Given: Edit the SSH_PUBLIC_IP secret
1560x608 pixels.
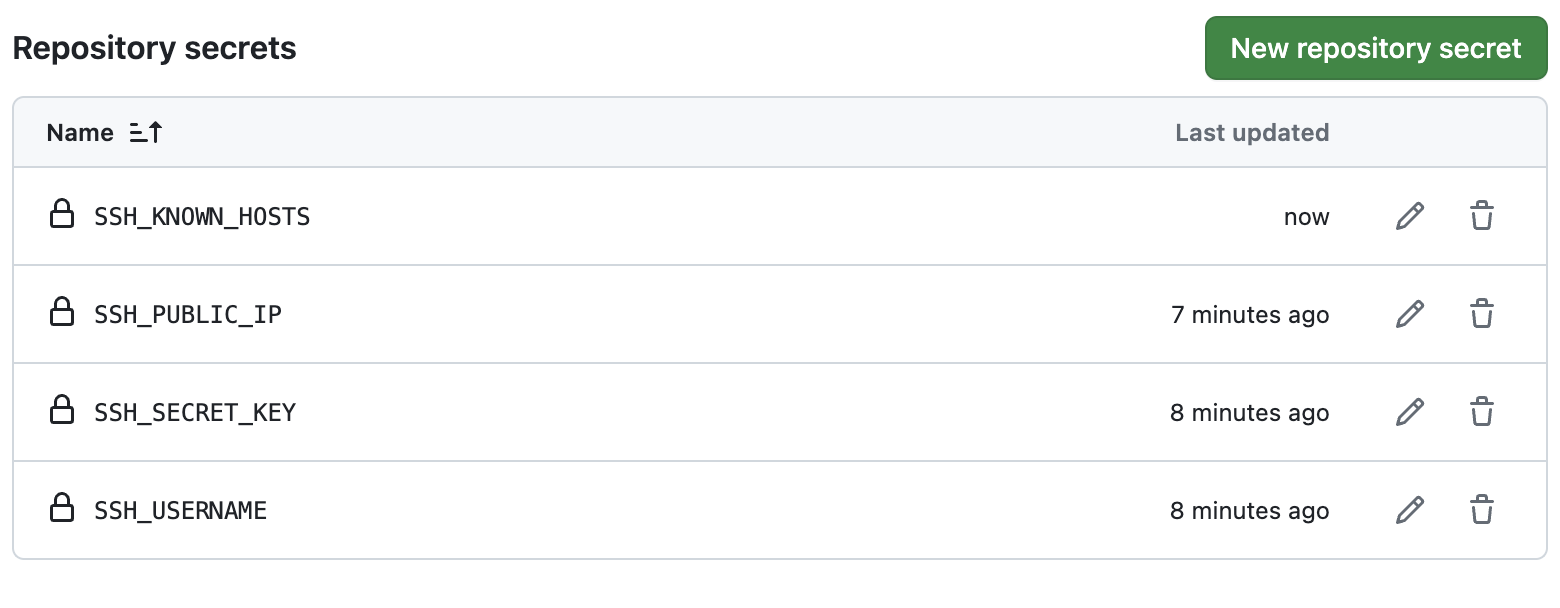Looking at the screenshot, I should [1410, 314].
